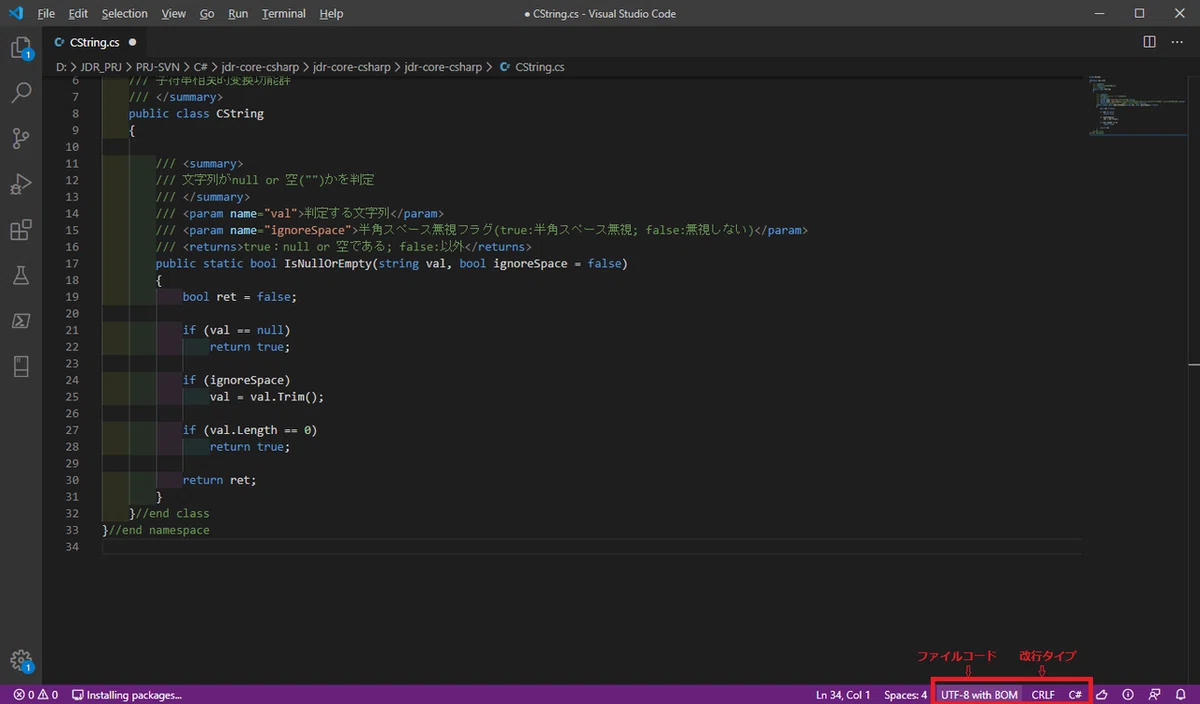Split the editor to the right

[x=1150, y=42]
